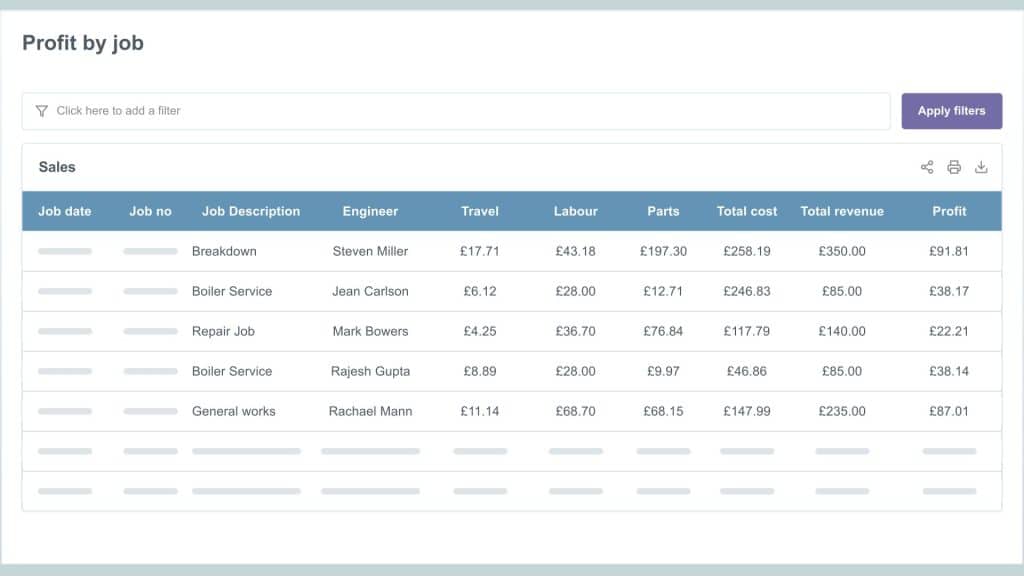Screen dimensions: 1024x576
Task: Sort by Total revenue column header
Action: coord(842,212)
